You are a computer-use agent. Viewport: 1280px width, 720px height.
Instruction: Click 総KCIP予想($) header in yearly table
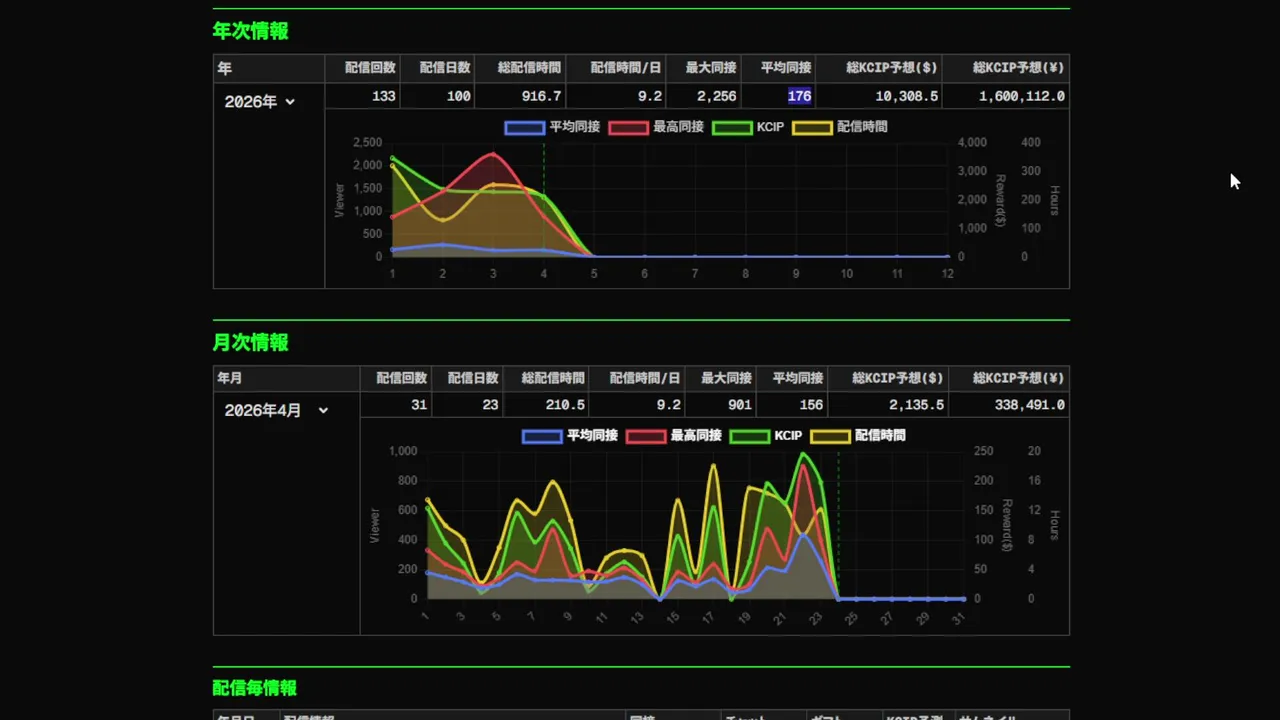tap(891, 68)
